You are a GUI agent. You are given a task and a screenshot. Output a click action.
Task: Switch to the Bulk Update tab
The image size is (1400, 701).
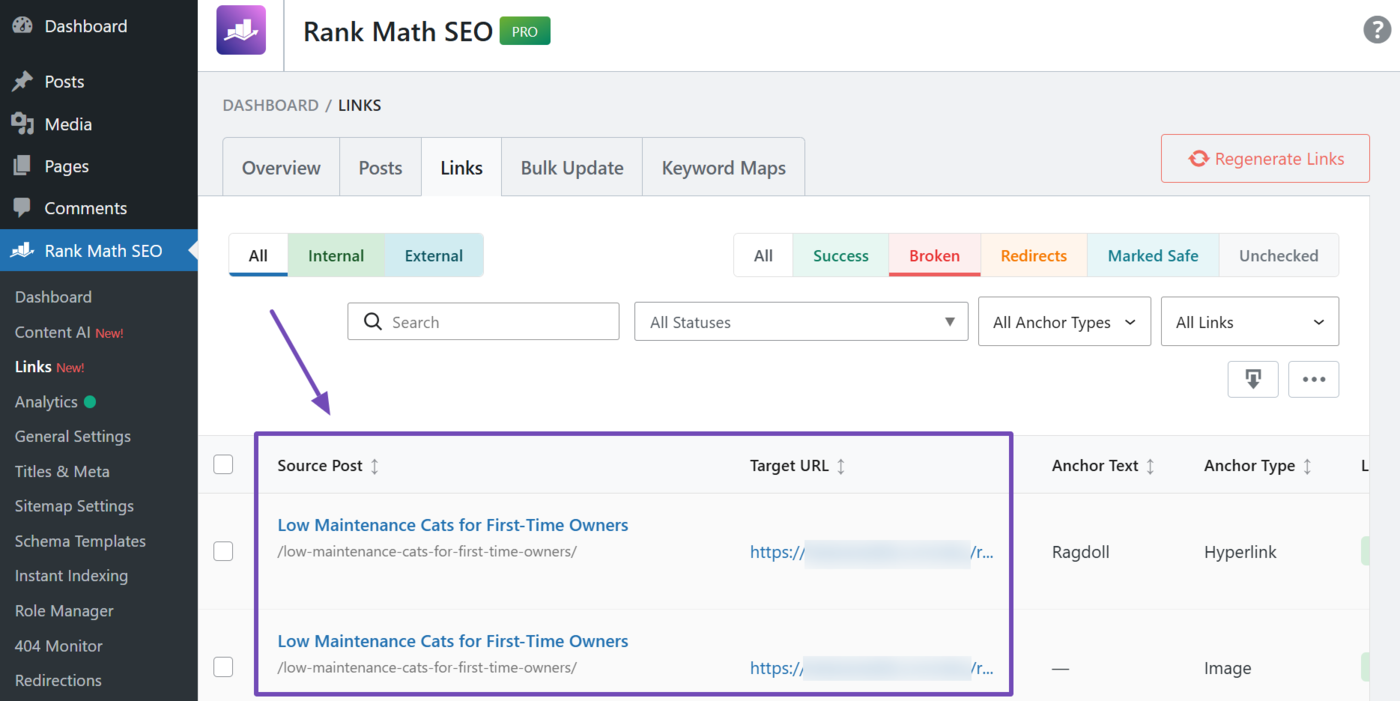click(x=571, y=167)
